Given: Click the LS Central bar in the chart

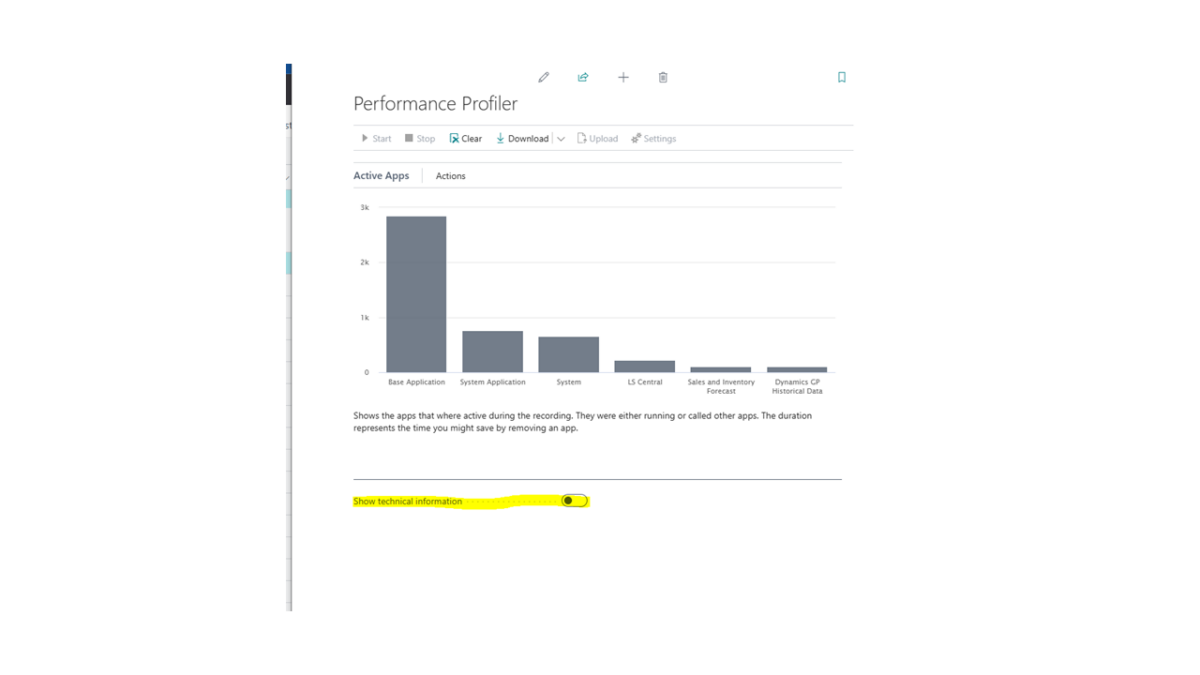Looking at the screenshot, I should (644, 367).
